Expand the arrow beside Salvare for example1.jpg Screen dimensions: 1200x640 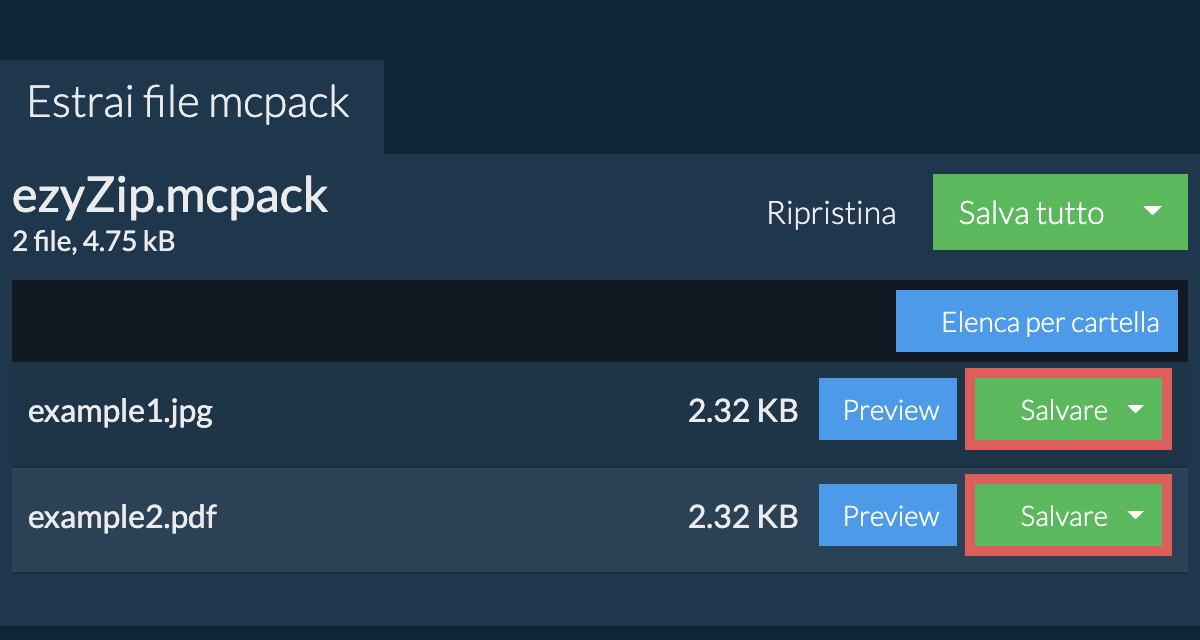pyautogui.click(x=1135, y=410)
